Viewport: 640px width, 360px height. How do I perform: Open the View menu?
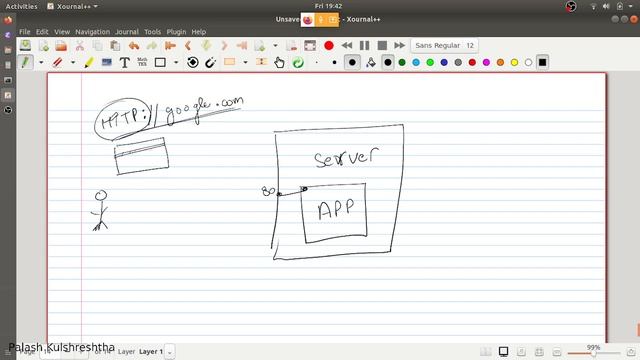tap(62, 31)
